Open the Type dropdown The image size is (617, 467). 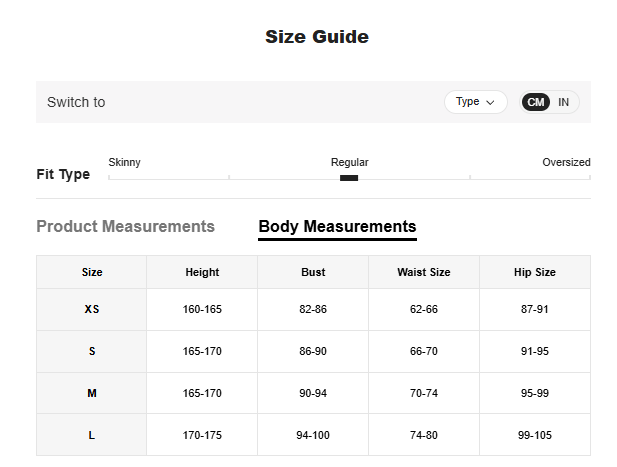474,102
